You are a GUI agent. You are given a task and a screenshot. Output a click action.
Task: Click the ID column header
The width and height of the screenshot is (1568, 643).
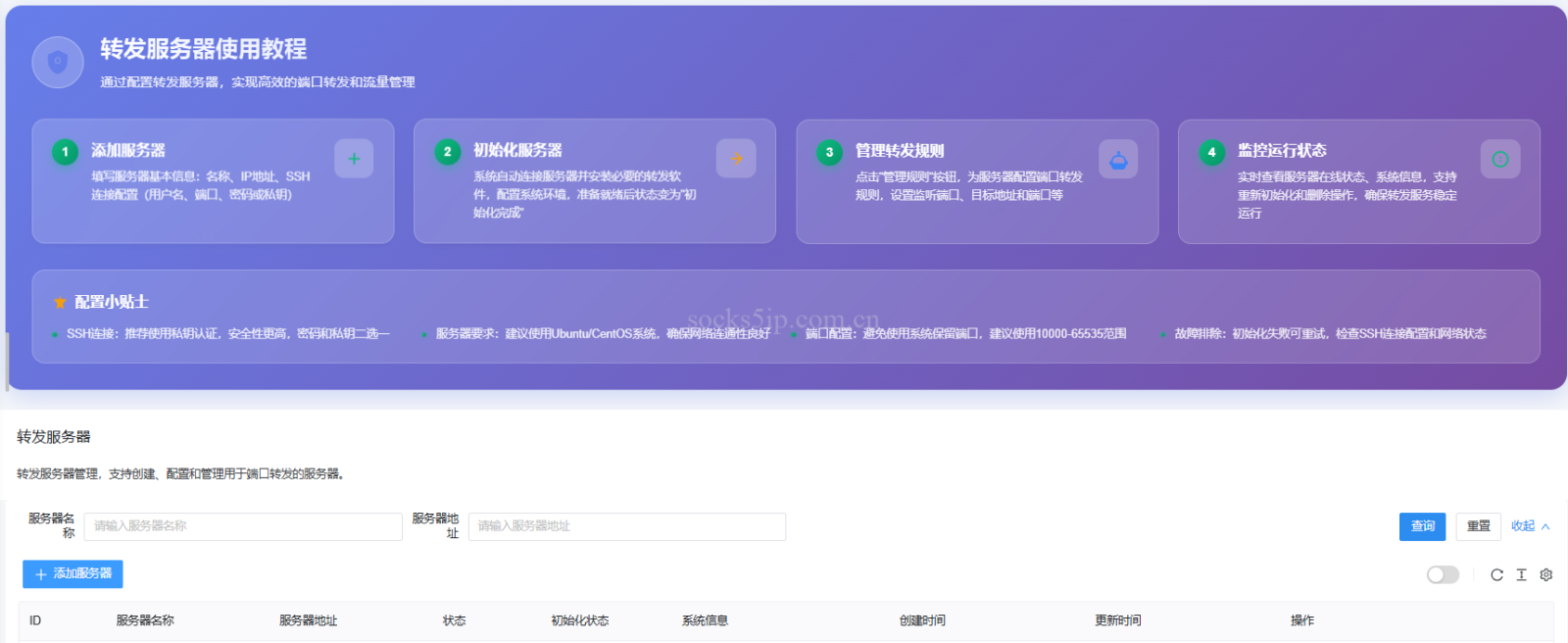click(35, 620)
